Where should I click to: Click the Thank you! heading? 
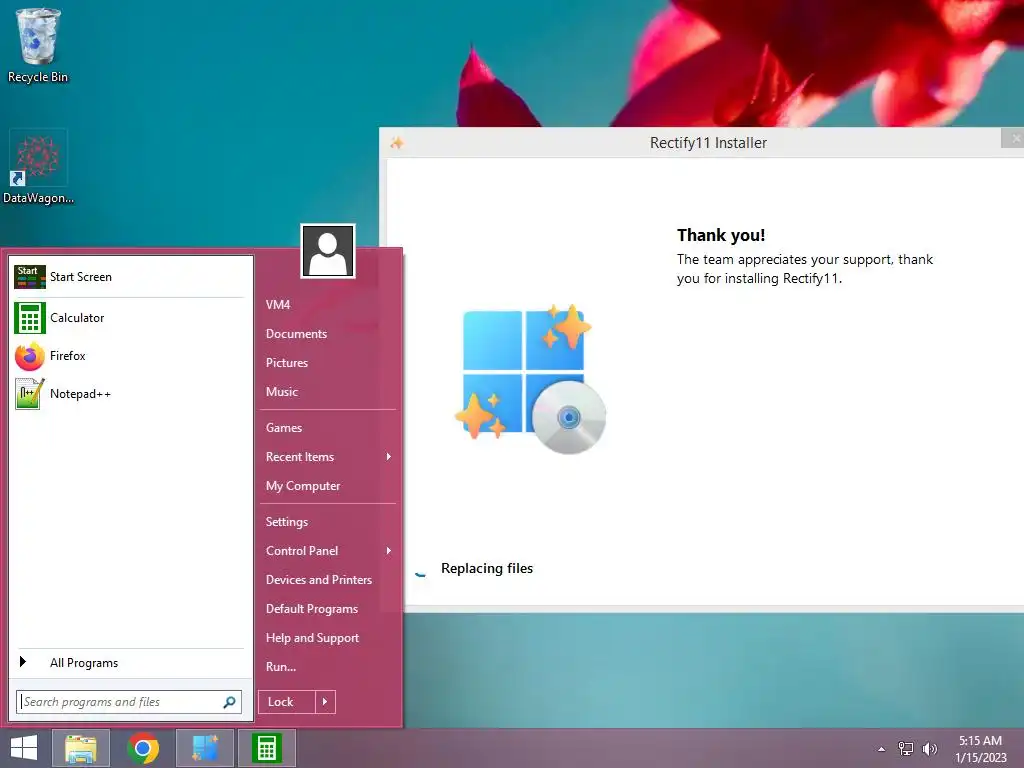721,235
